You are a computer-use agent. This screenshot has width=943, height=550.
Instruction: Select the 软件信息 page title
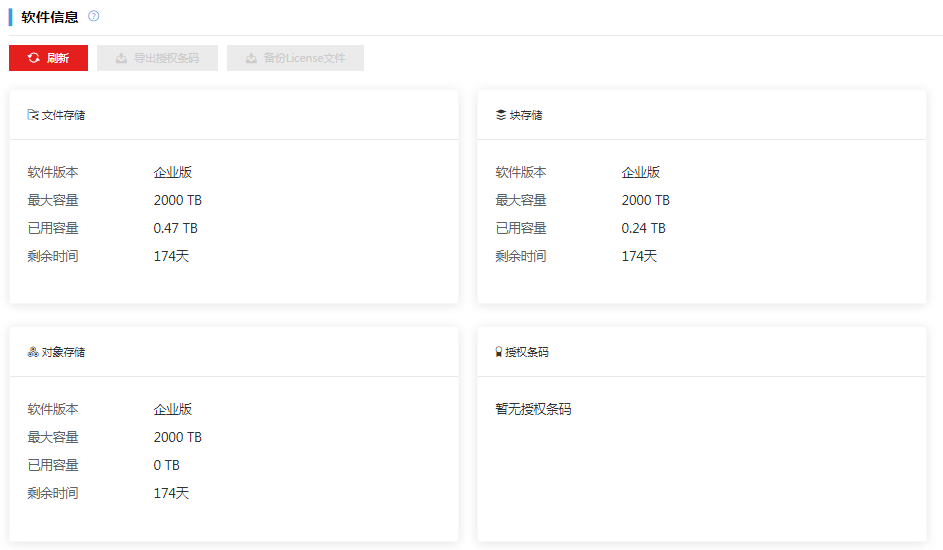50,17
